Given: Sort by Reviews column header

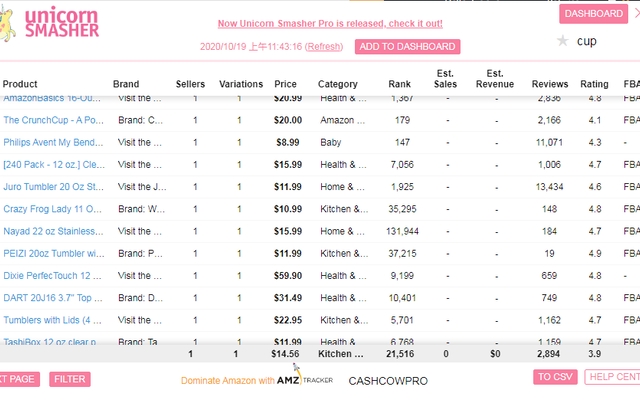Looking at the screenshot, I should pos(550,84).
